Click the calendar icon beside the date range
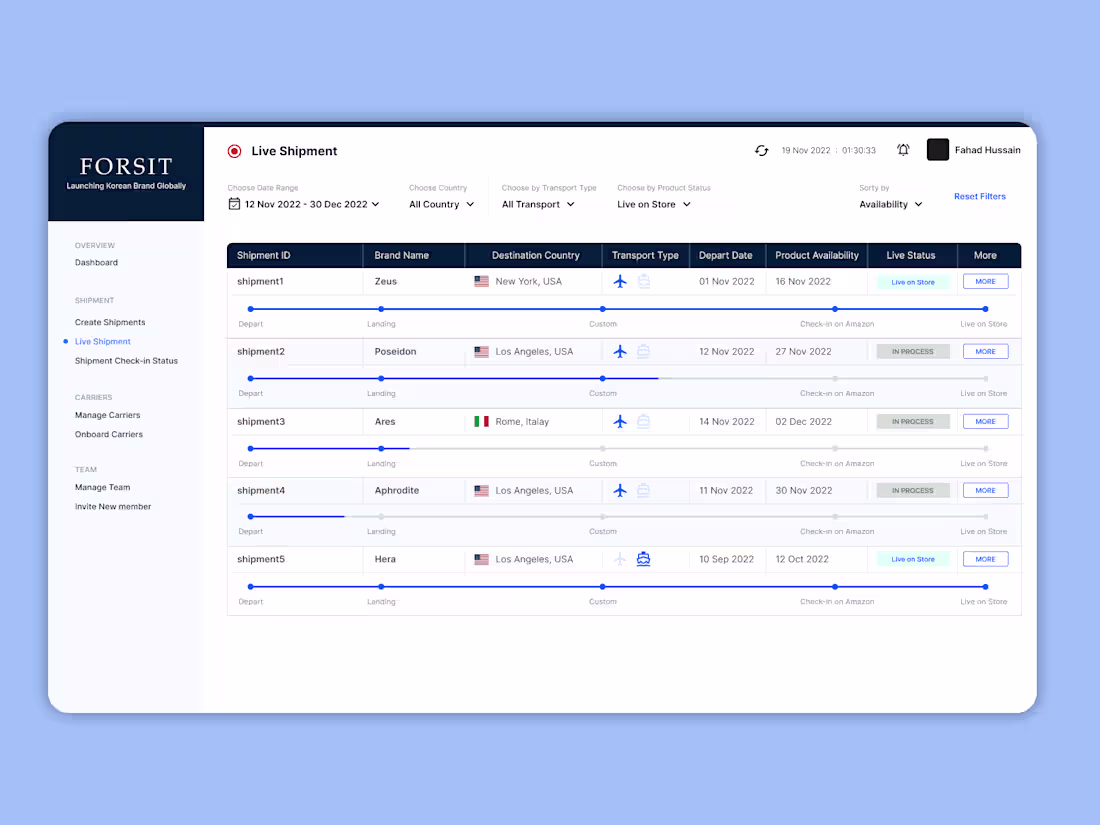1100x825 pixels. [x=235, y=204]
